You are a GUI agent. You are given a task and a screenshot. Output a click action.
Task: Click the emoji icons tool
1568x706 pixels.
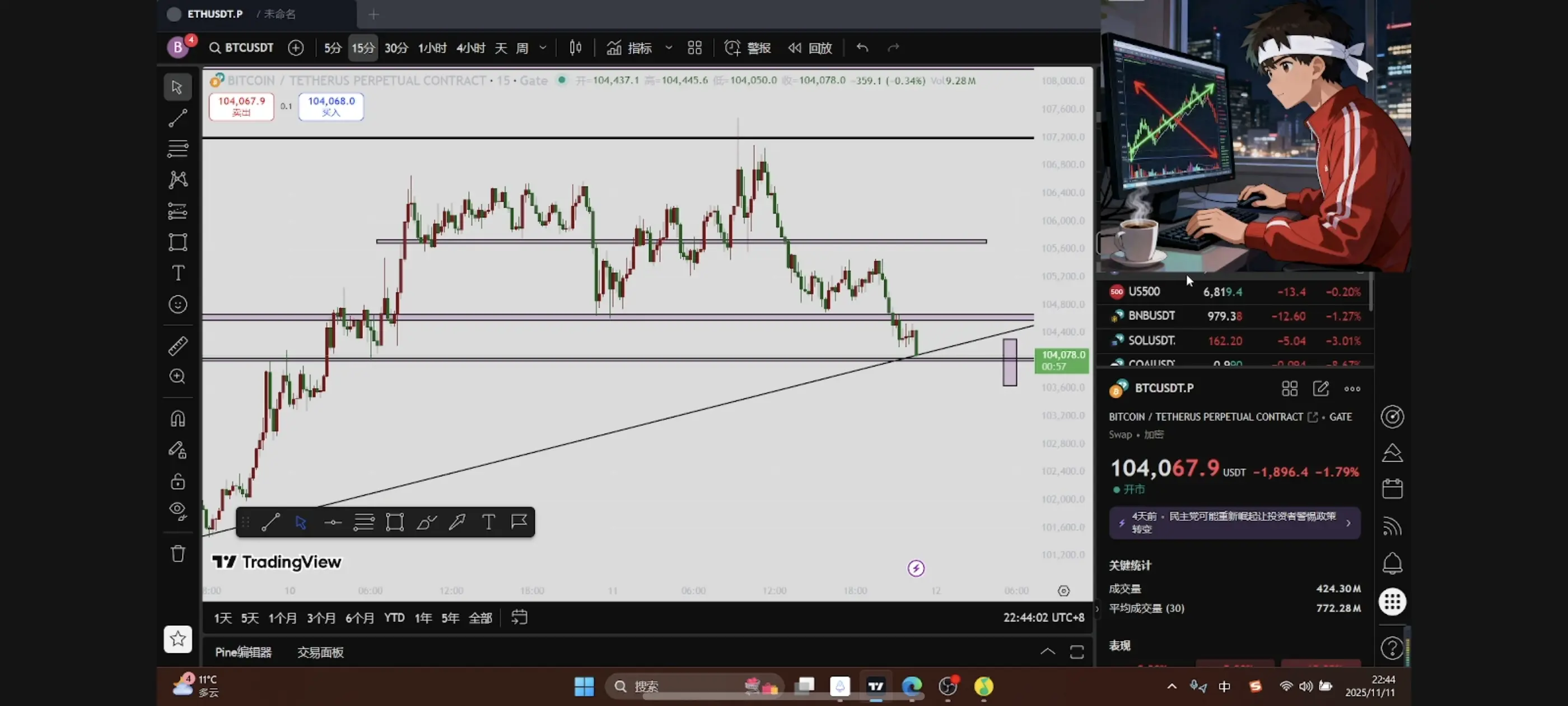[x=177, y=304]
